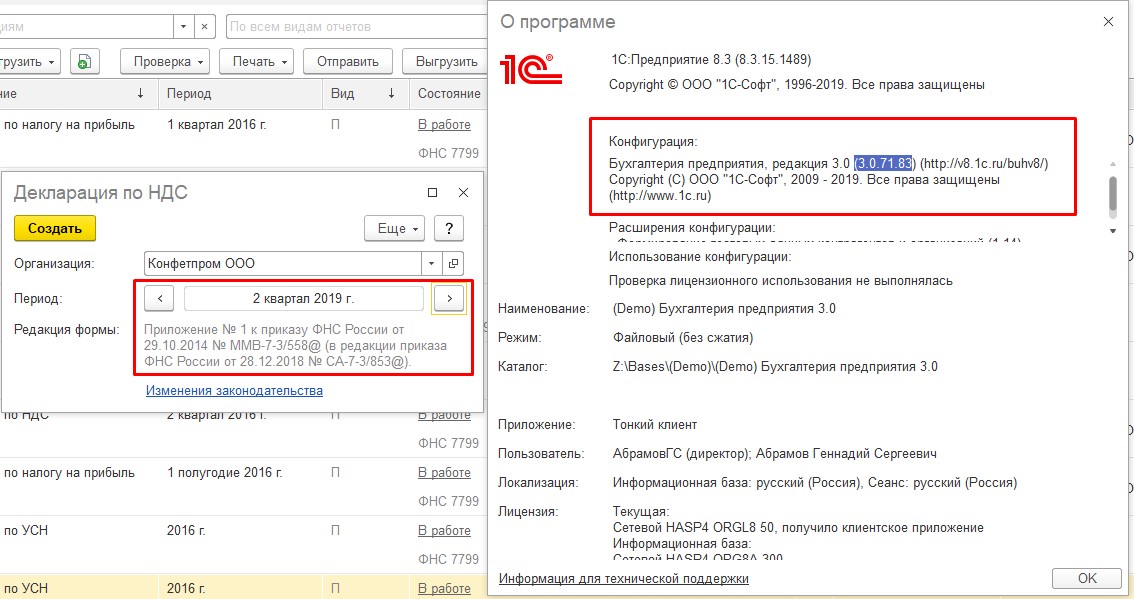Open В работе link in first по УСН row

(444, 530)
